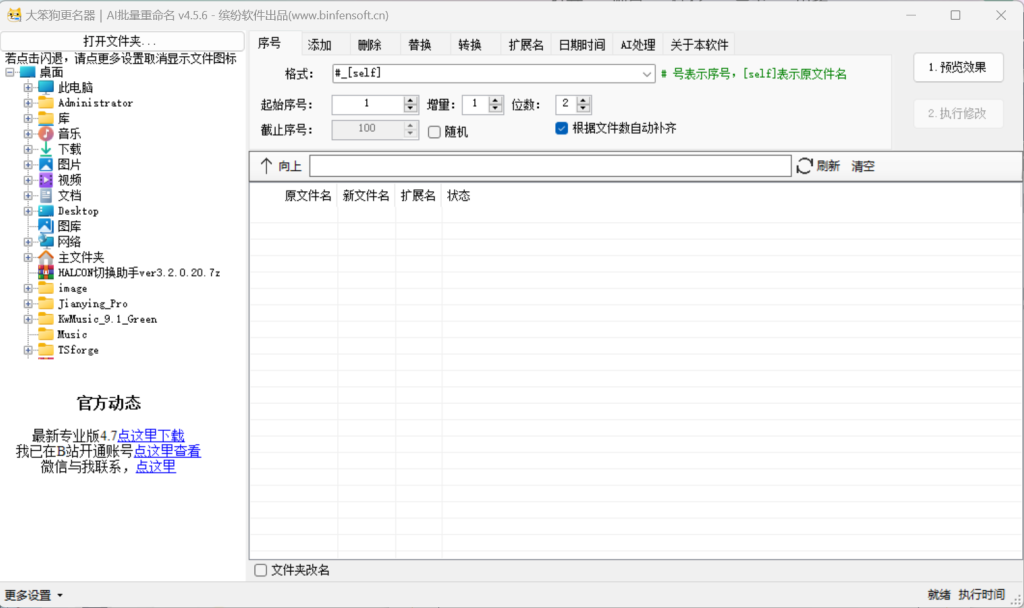The image size is (1024, 608).
Task: Disable 根据文件数自动补齐 checkbox
Action: click(562, 127)
